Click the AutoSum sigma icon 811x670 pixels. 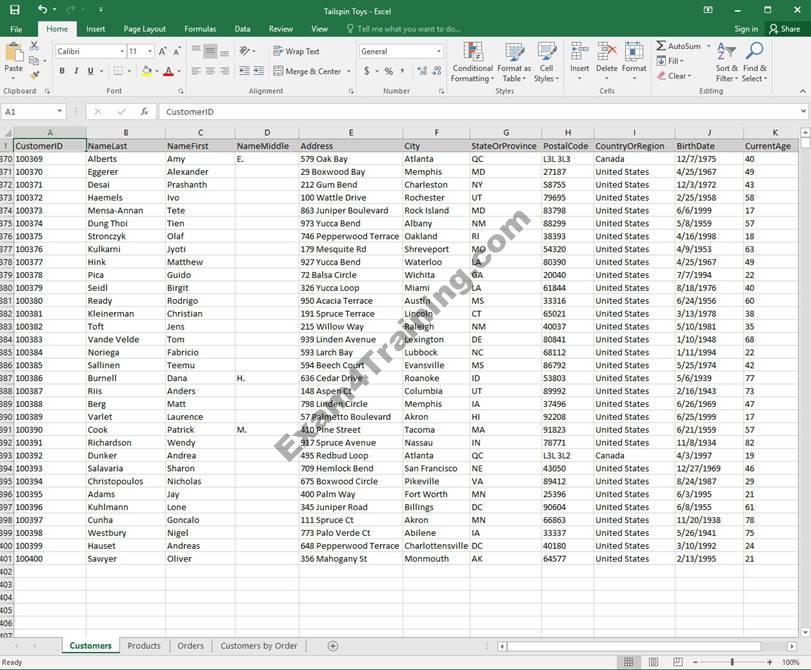(x=662, y=46)
